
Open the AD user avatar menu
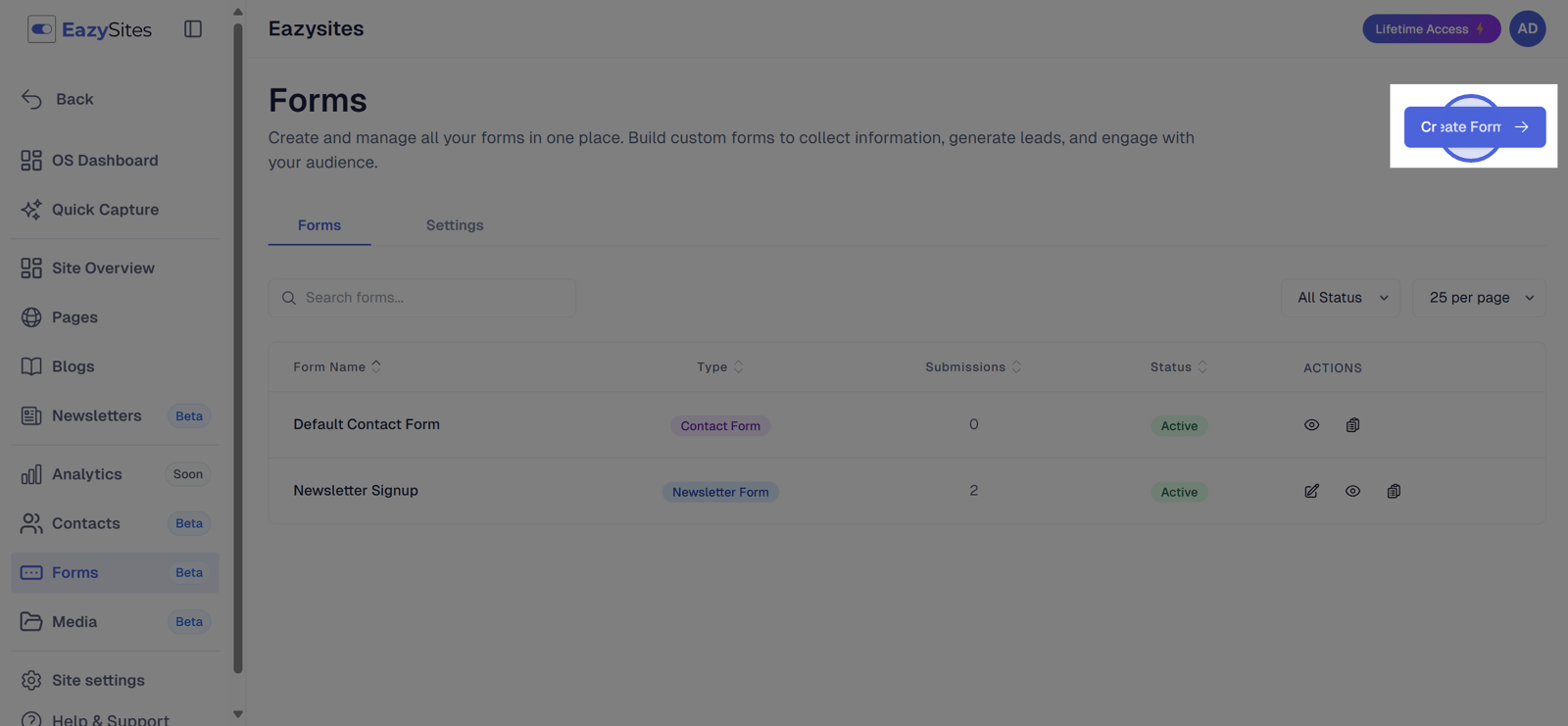click(1527, 28)
